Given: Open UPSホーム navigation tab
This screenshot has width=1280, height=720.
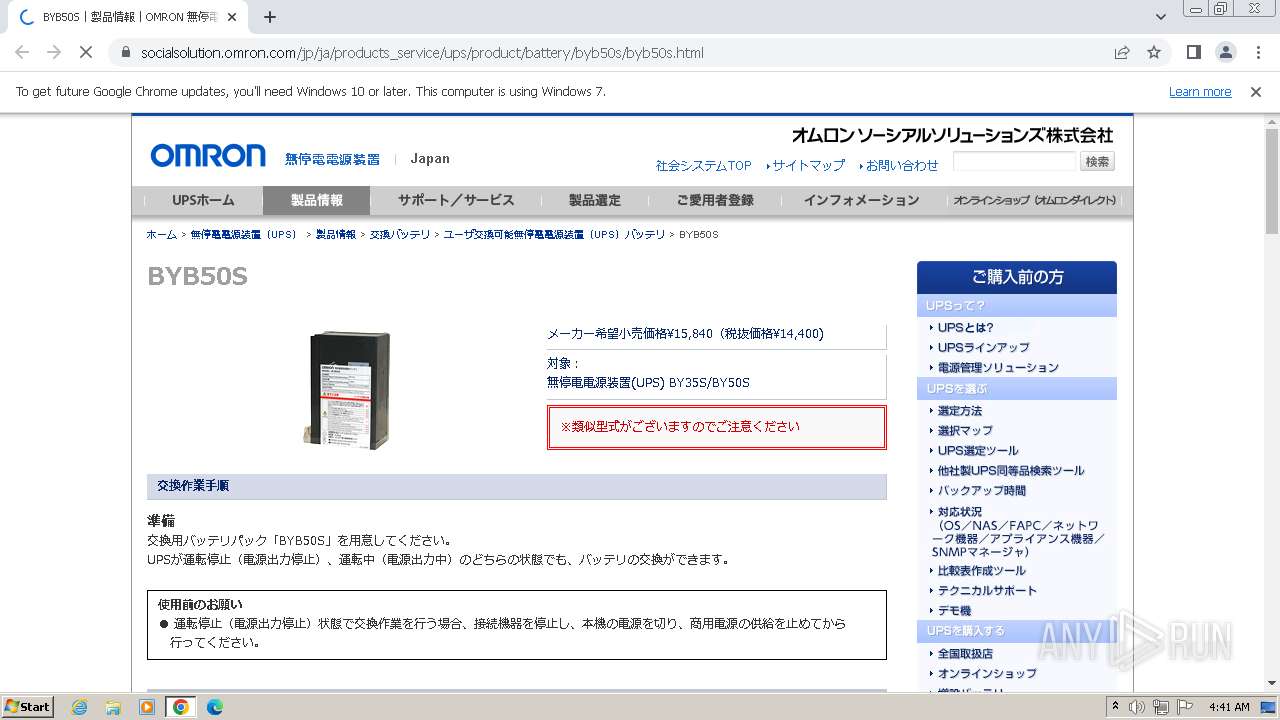Looking at the screenshot, I should (x=203, y=200).
